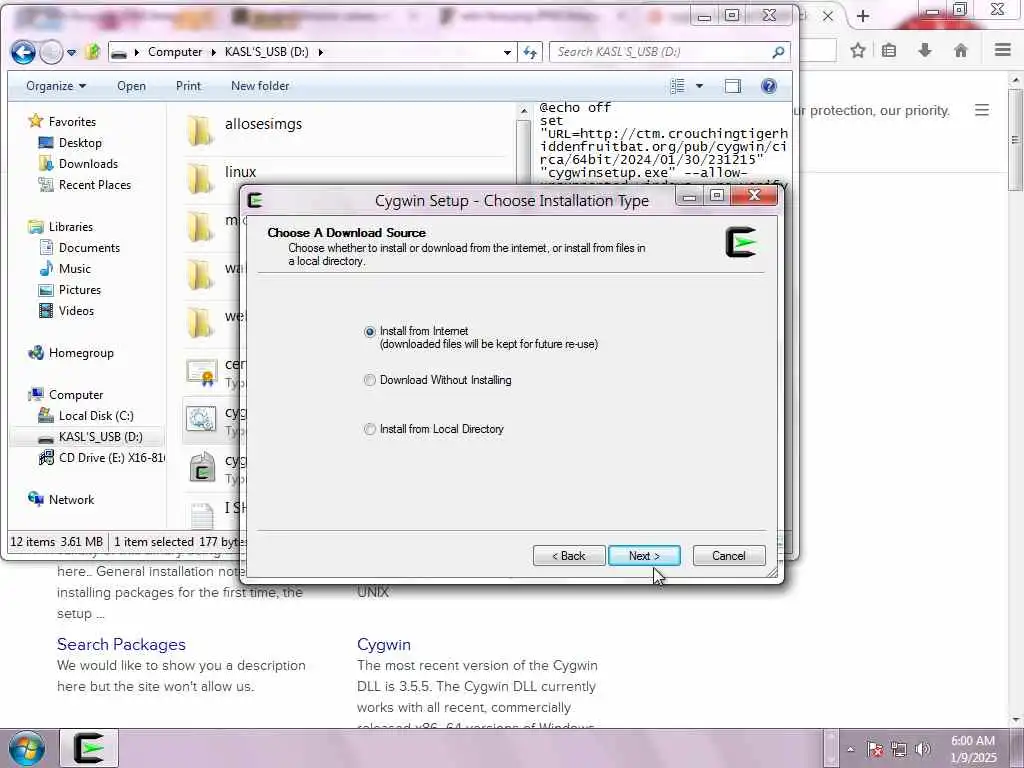Click taskbar clock showing 6:00 AM
Screen dimensions: 1024x768
pos(973,749)
